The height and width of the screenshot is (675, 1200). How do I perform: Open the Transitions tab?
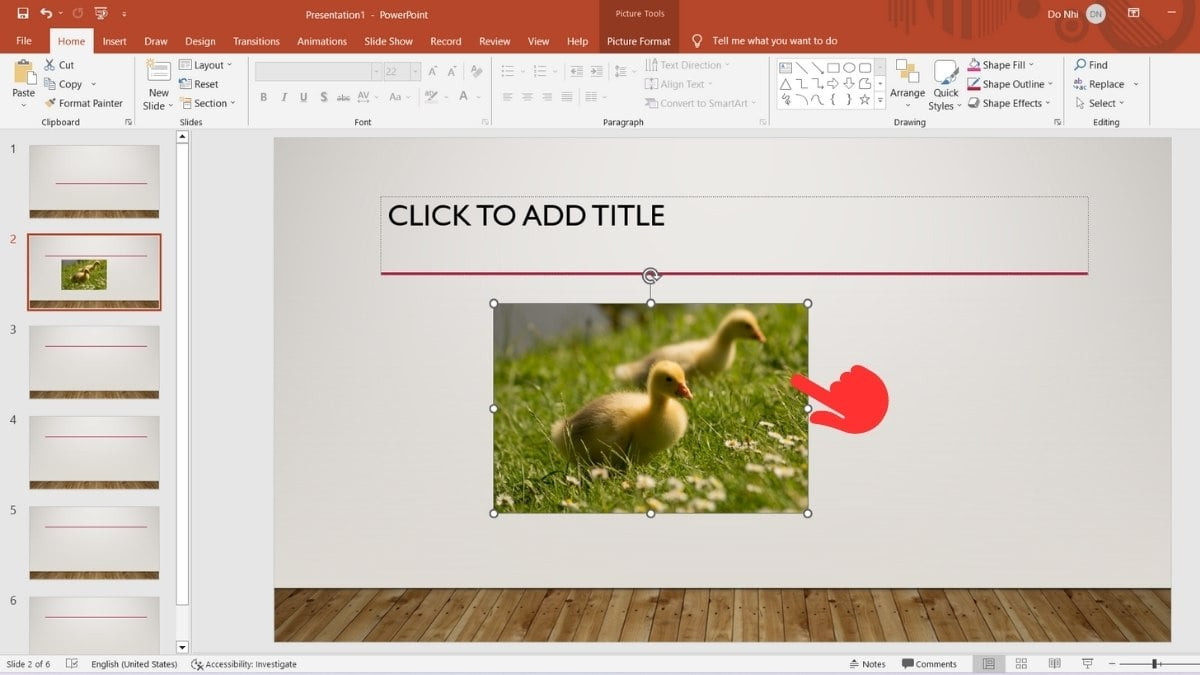point(256,41)
